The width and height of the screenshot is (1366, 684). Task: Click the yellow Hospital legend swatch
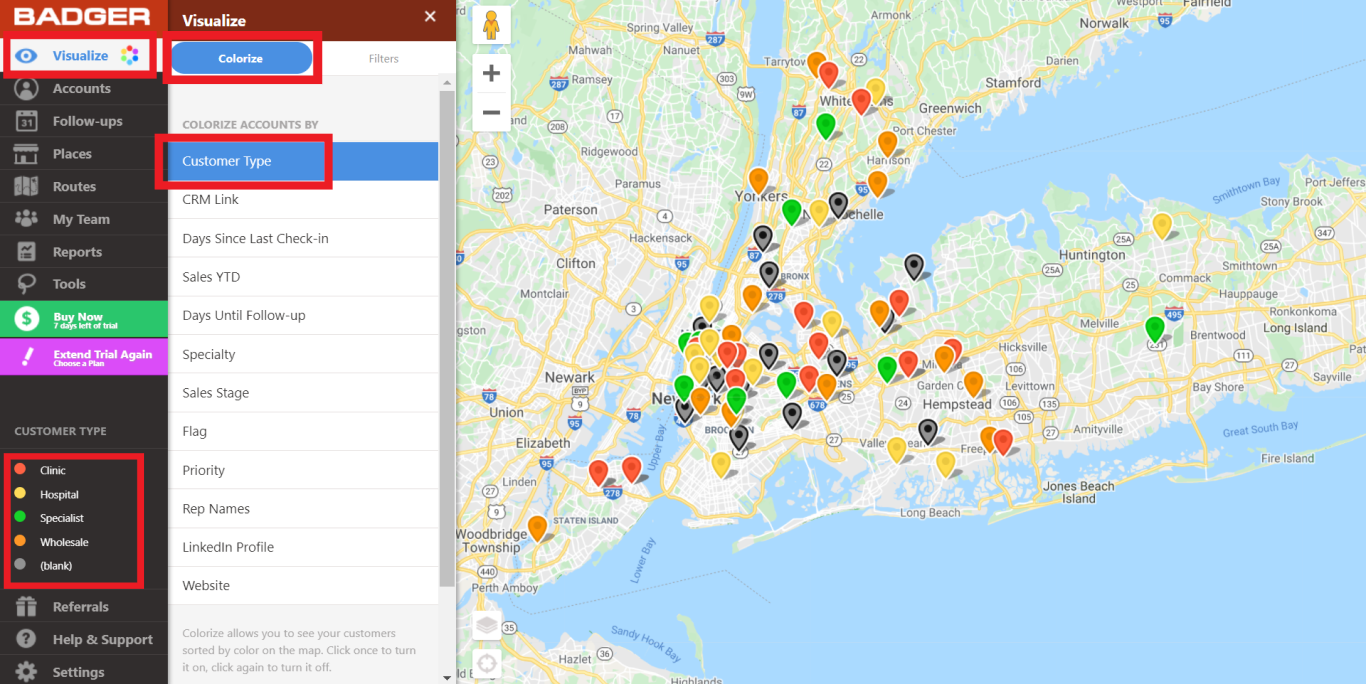(20, 494)
